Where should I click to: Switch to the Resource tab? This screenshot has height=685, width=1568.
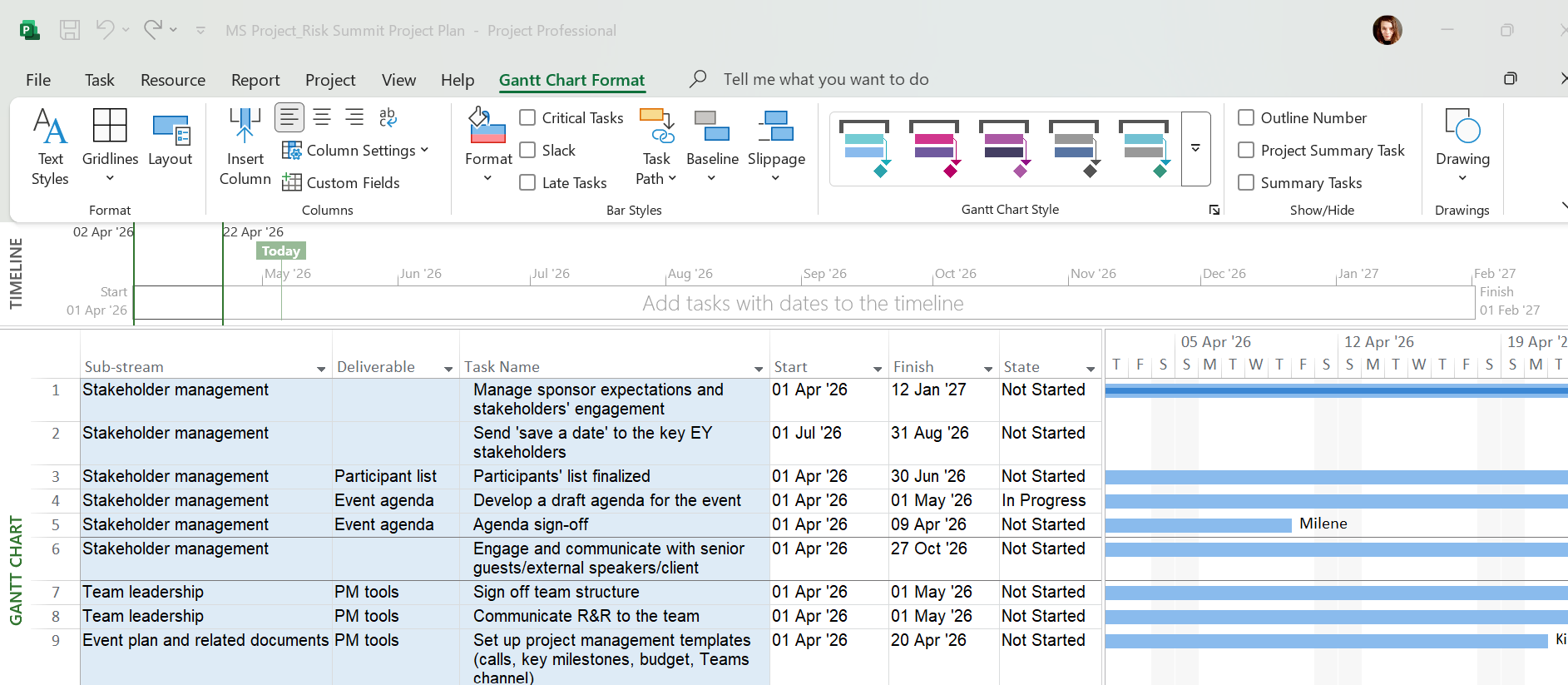tap(173, 80)
